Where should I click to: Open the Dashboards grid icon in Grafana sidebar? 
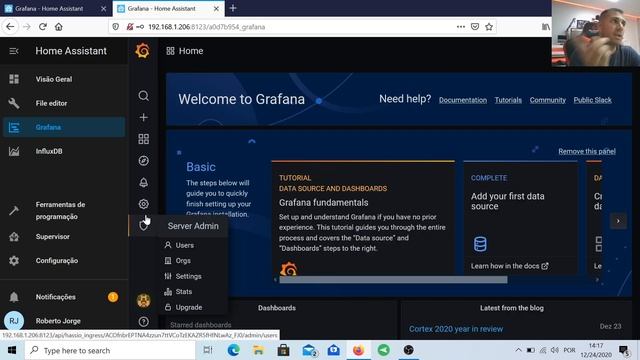click(143, 139)
